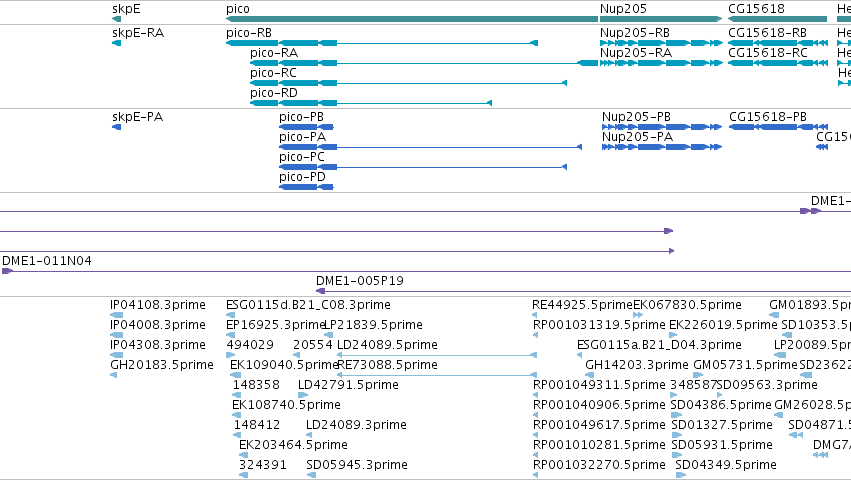Screen dimensions: 851x480
Task: Select the Nup205-RB transcript label
Action: (634, 33)
